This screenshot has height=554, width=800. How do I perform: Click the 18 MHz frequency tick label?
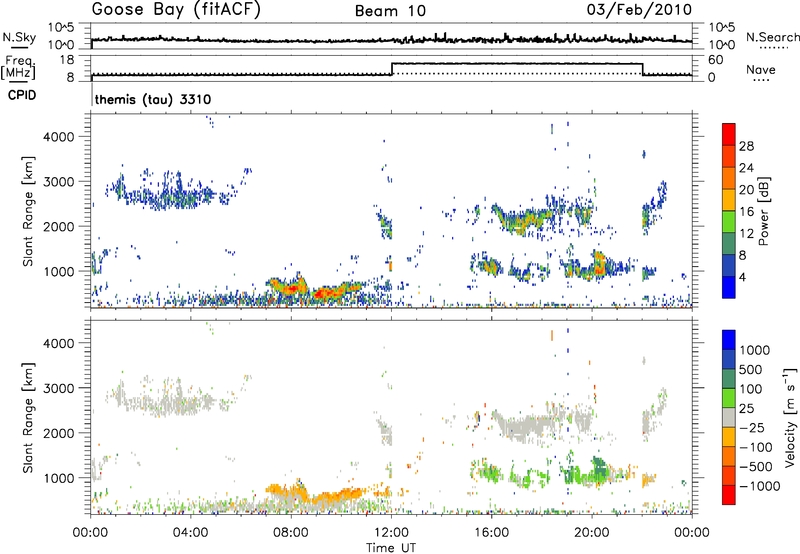(x=67, y=60)
